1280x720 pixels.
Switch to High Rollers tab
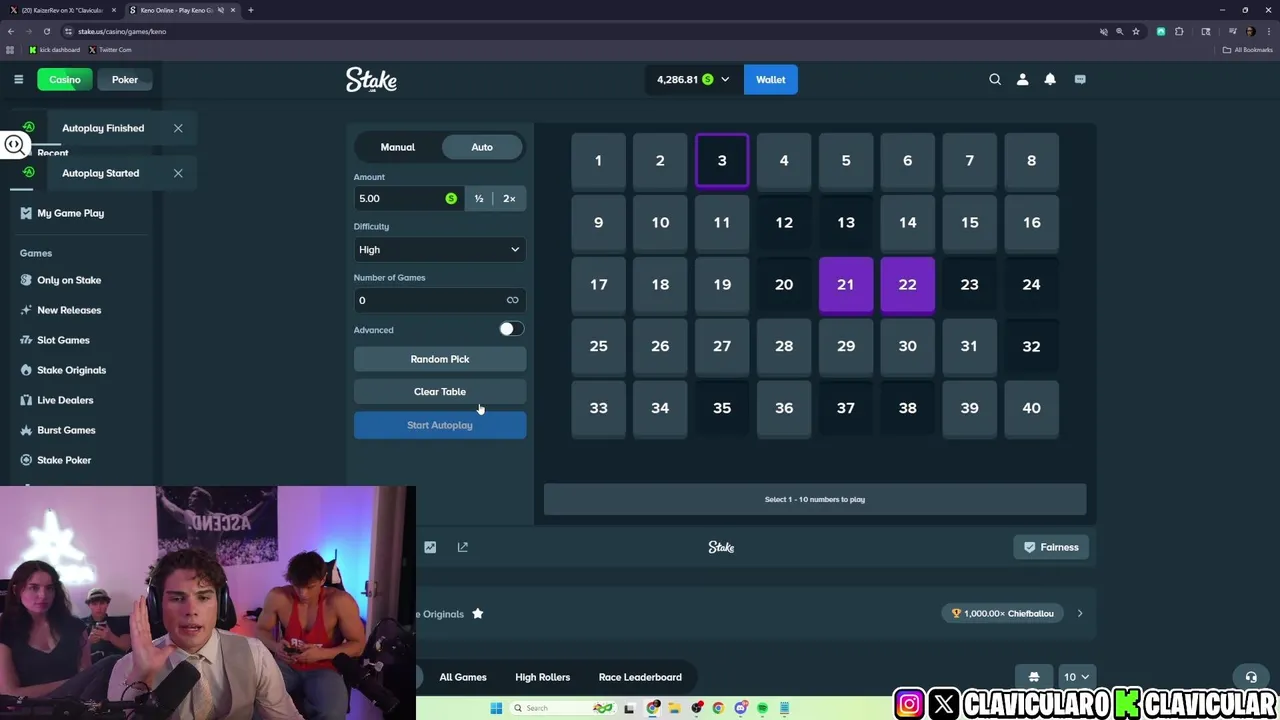[x=542, y=677]
